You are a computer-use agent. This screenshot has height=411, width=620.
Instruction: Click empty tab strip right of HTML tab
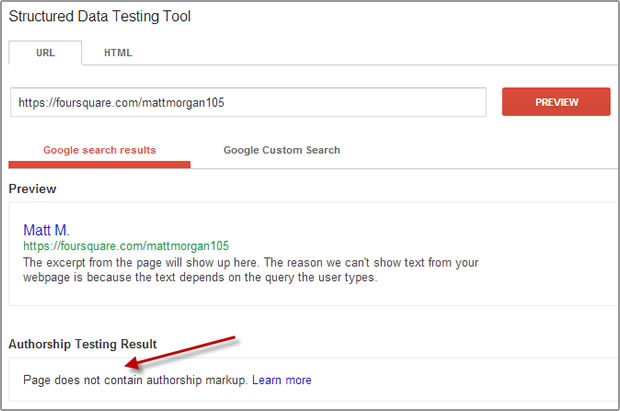[x=376, y=53]
